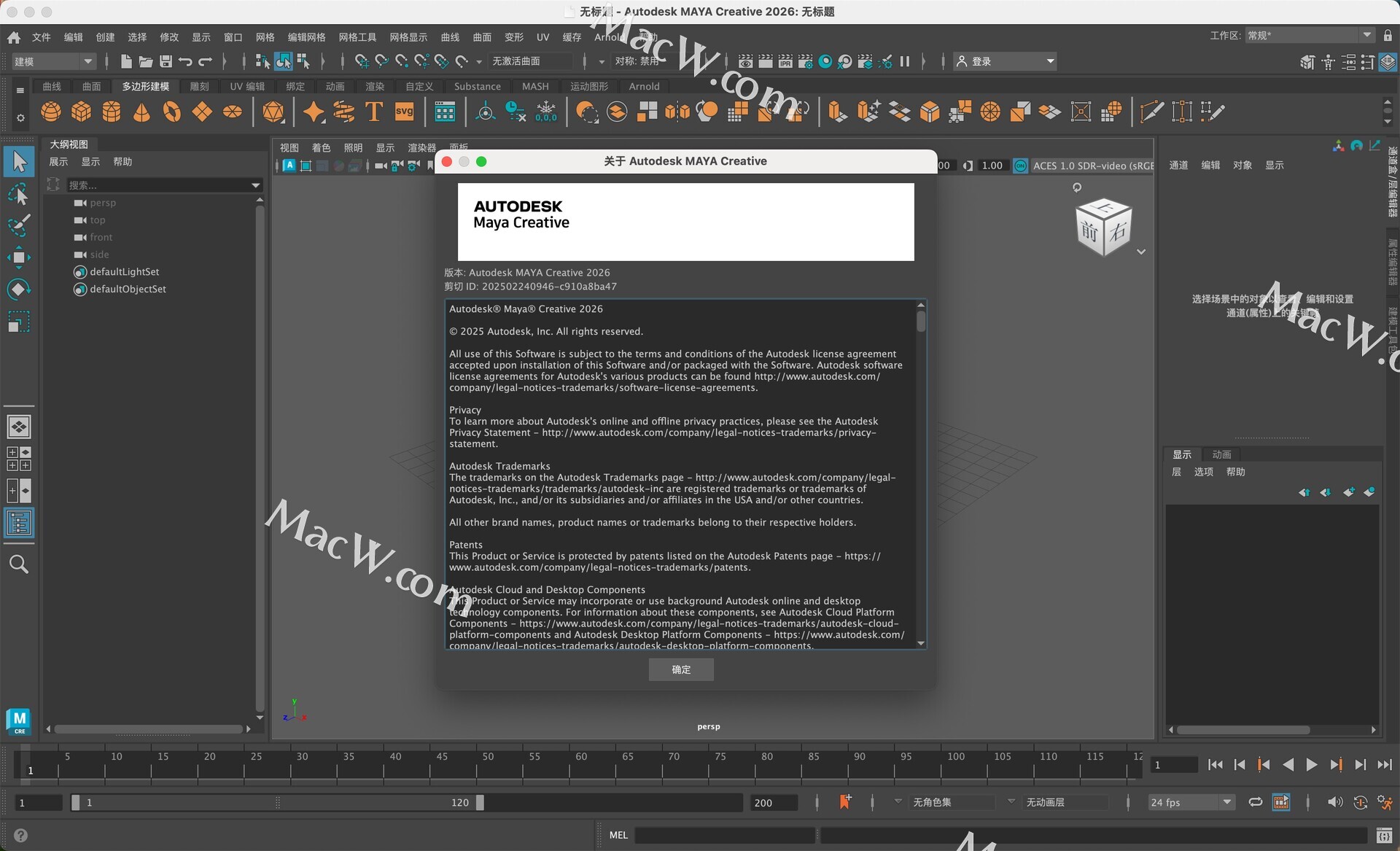Click the sweep mesh spiral shelf icon

pyautogui.click(x=343, y=112)
